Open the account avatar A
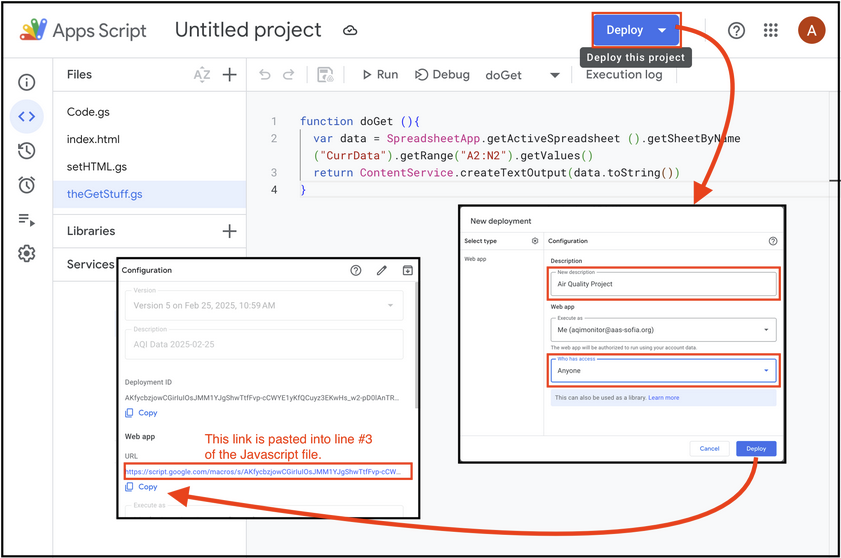This screenshot has width=841, height=558. [x=812, y=31]
